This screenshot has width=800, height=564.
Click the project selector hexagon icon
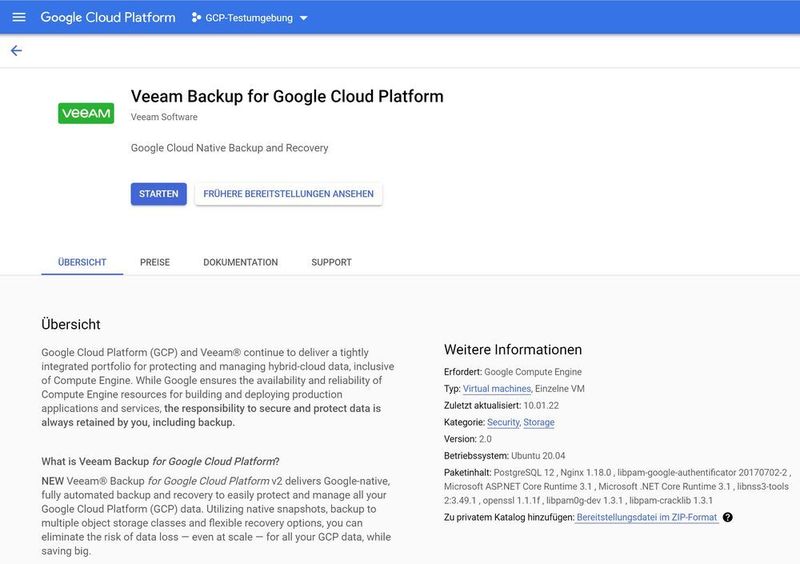tap(196, 18)
